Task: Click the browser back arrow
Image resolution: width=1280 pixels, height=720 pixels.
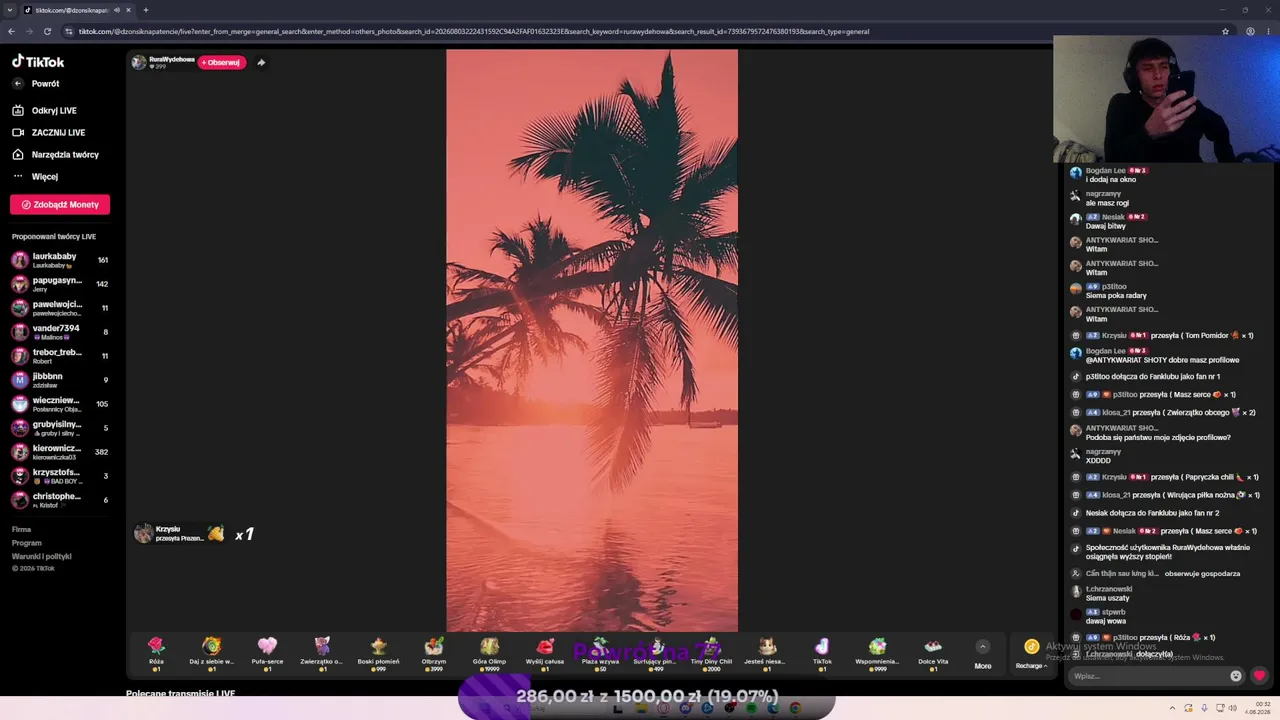Action: coord(11,31)
